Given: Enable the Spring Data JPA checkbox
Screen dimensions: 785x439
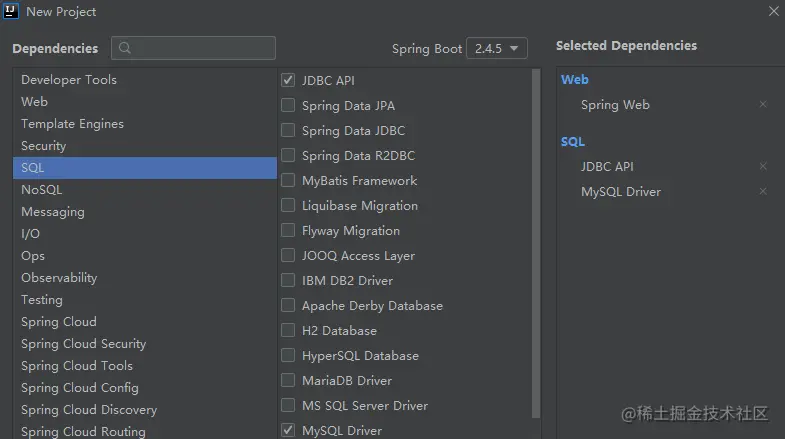Looking at the screenshot, I should pos(288,105).
